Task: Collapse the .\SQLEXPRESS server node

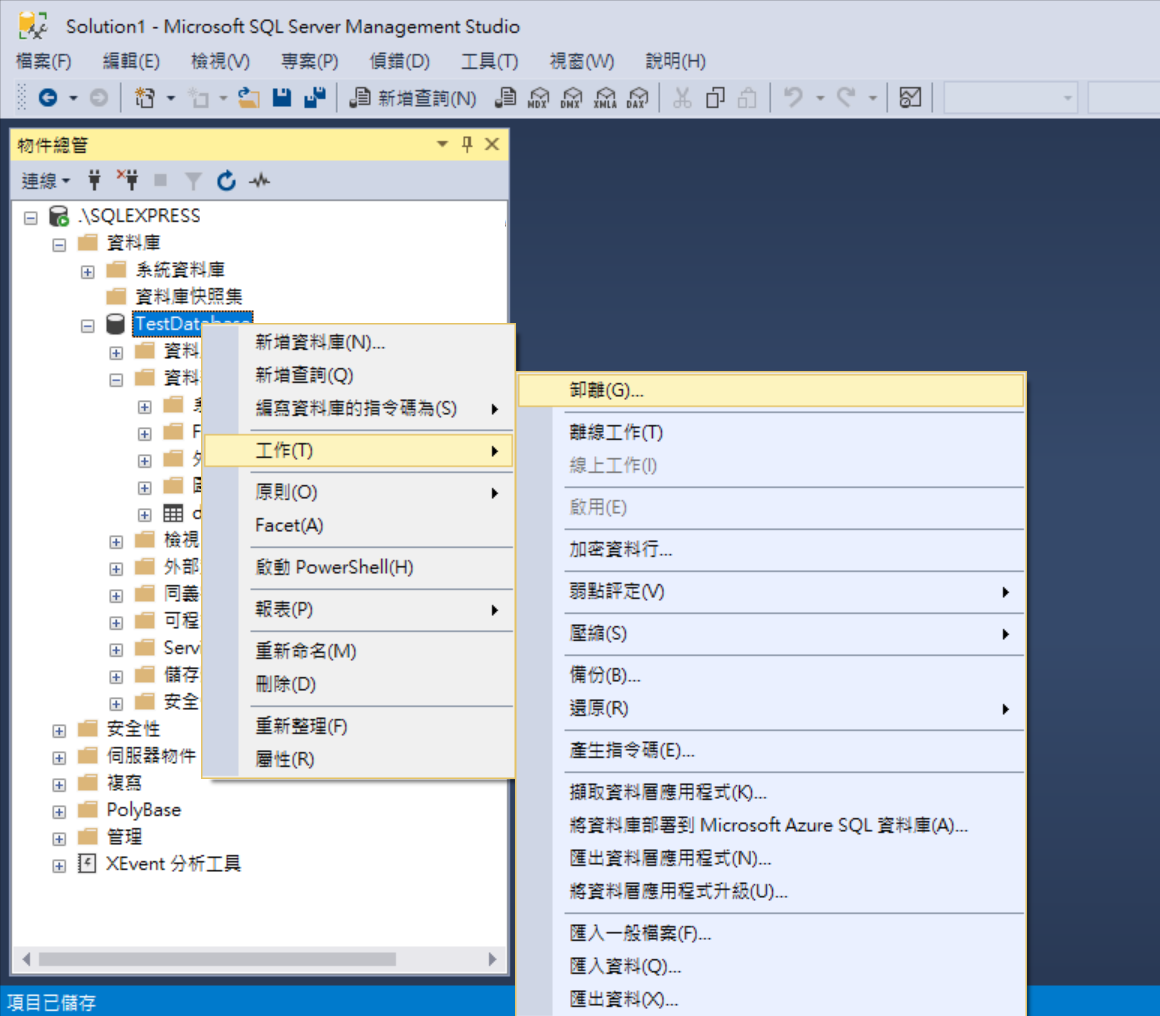Action: tap(30, 218)
